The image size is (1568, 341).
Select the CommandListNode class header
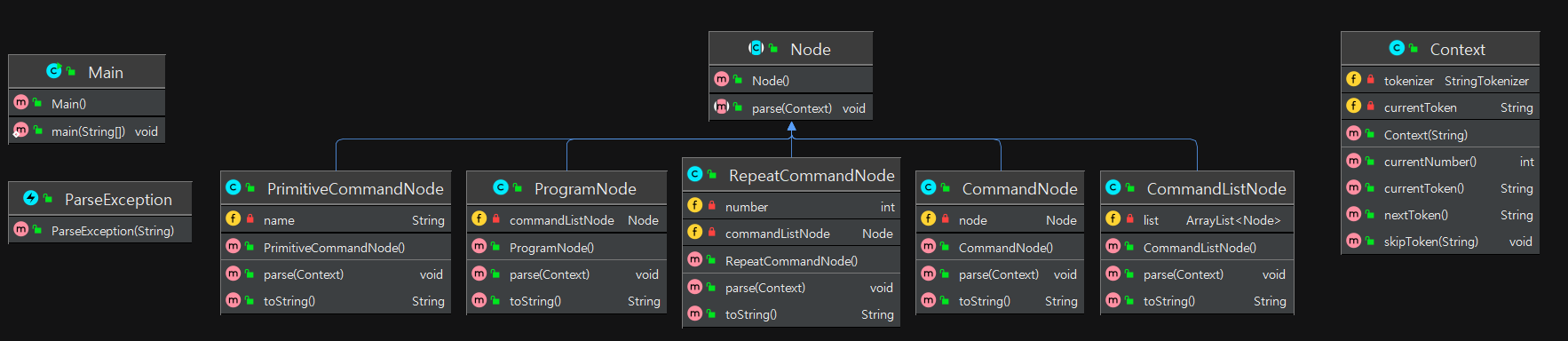point(1197,188)
